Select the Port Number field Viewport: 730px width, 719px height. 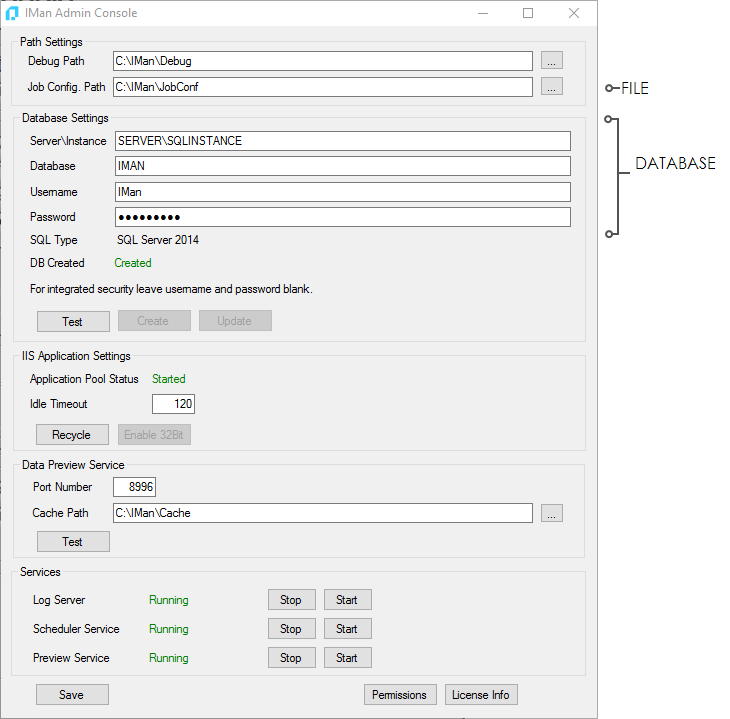[134, 487]
